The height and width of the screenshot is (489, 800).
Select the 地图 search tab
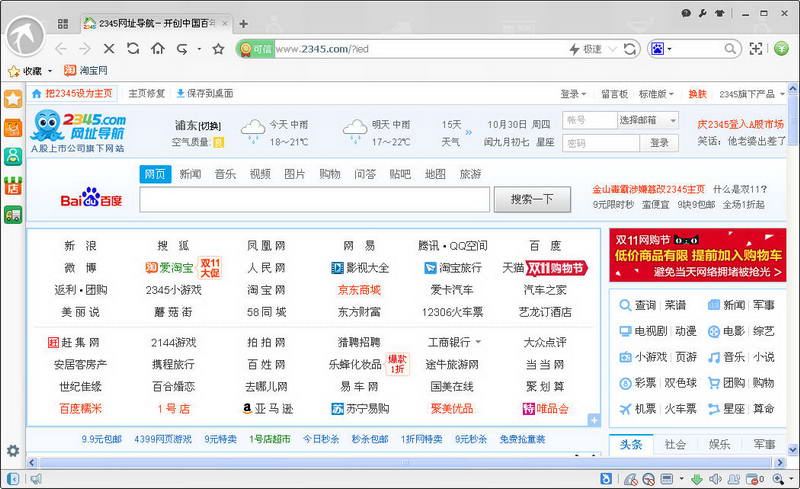tap(435, 174)
